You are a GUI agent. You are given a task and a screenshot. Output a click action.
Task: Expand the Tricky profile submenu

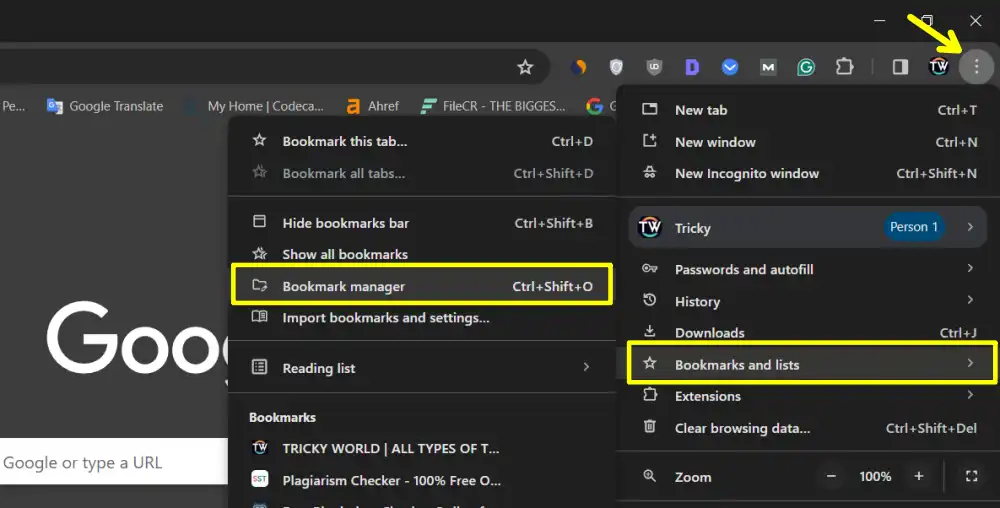(809, 228)
